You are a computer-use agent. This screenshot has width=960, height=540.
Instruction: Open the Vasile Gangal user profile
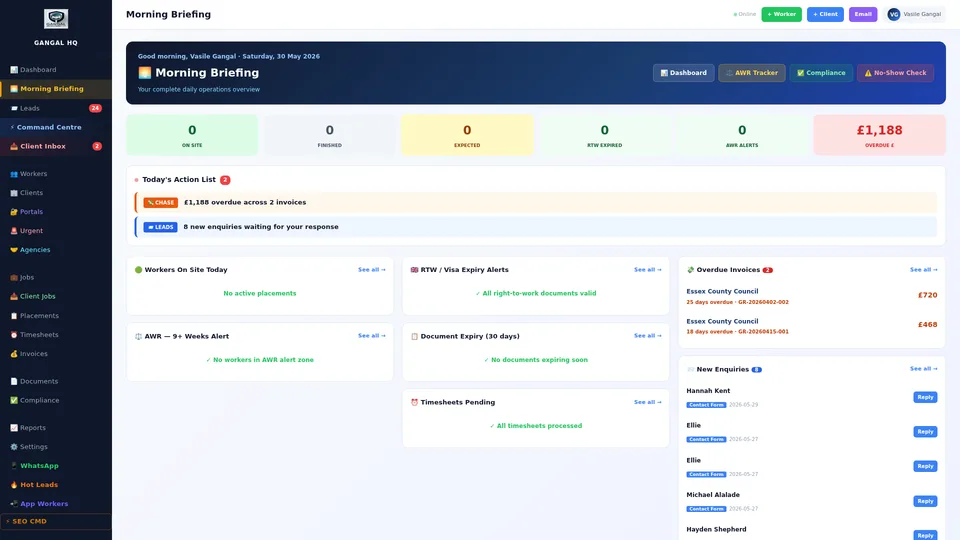pos(915,14)
